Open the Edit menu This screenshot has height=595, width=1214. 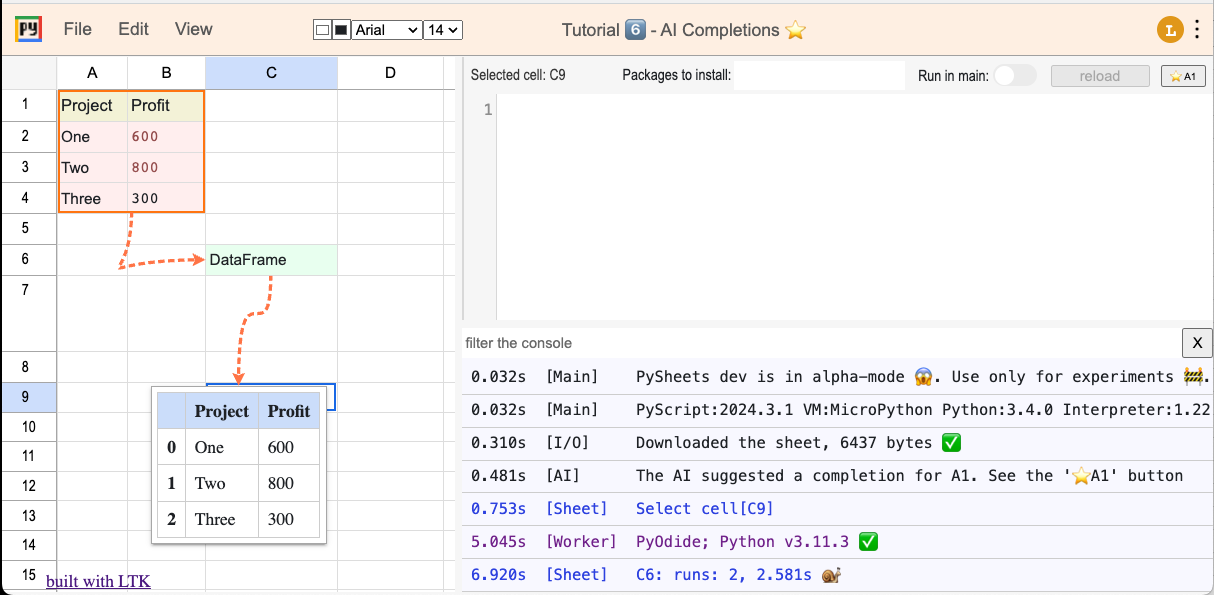click(133, 29)
